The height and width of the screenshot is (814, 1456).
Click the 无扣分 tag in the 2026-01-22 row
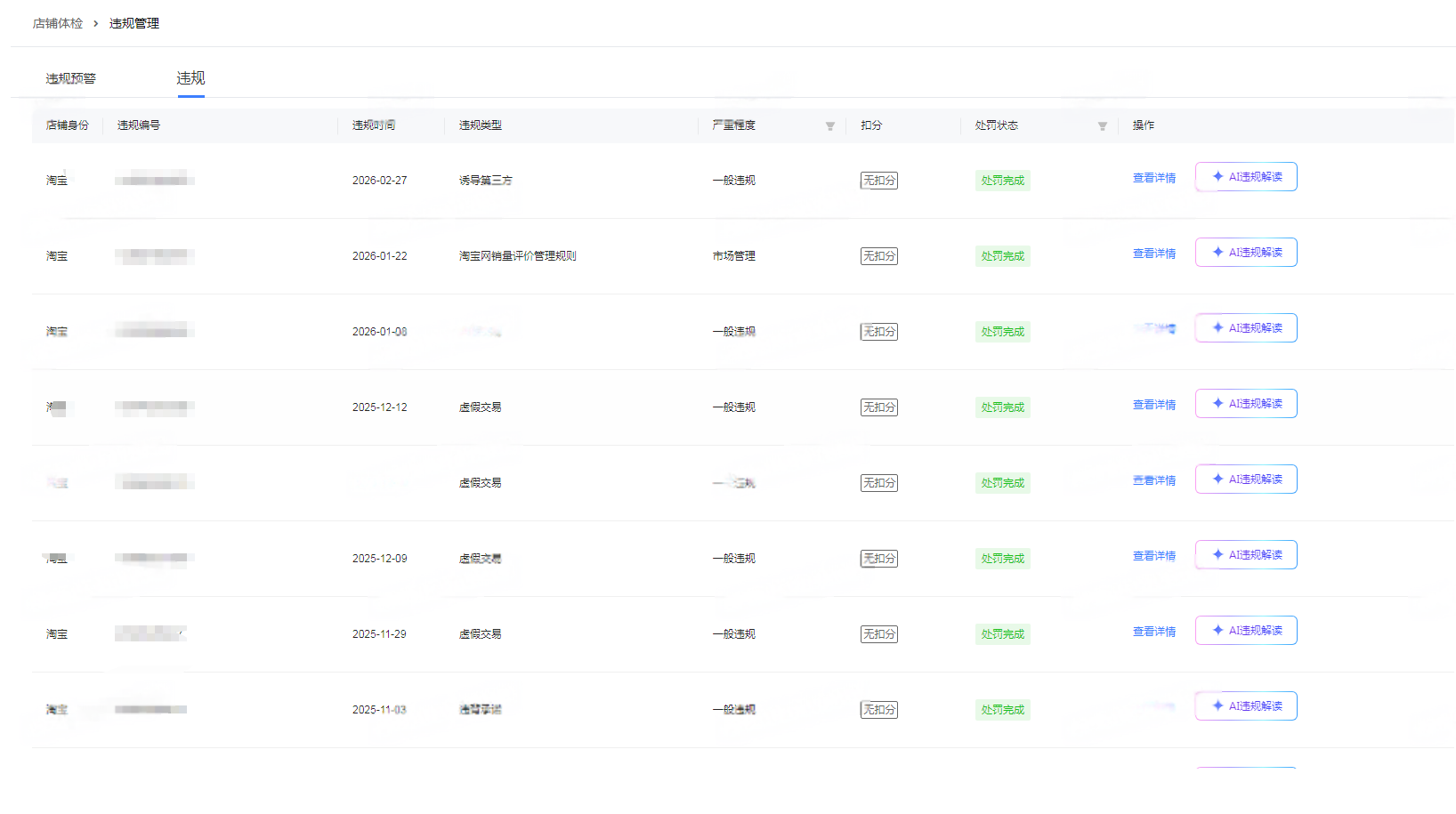point(879,256)
